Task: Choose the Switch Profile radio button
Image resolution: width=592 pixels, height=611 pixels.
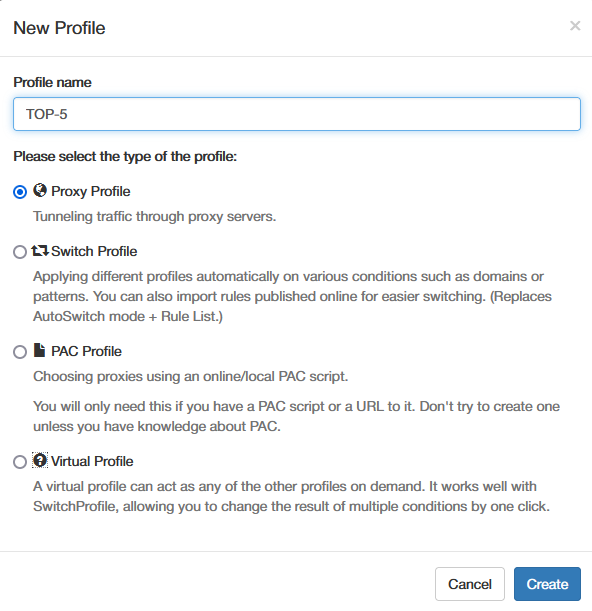Action: 20,252
